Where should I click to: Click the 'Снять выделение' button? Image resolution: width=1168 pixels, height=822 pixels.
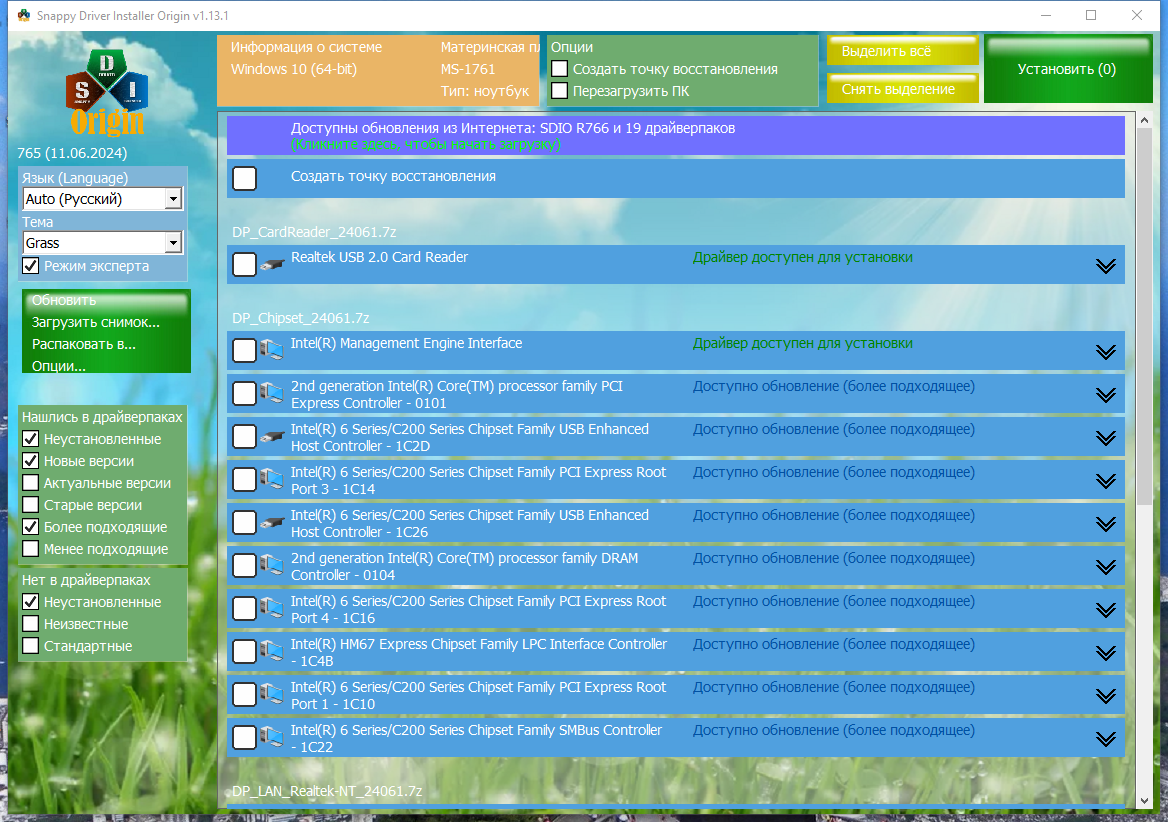pyautogui.click(x=902, y=89)
